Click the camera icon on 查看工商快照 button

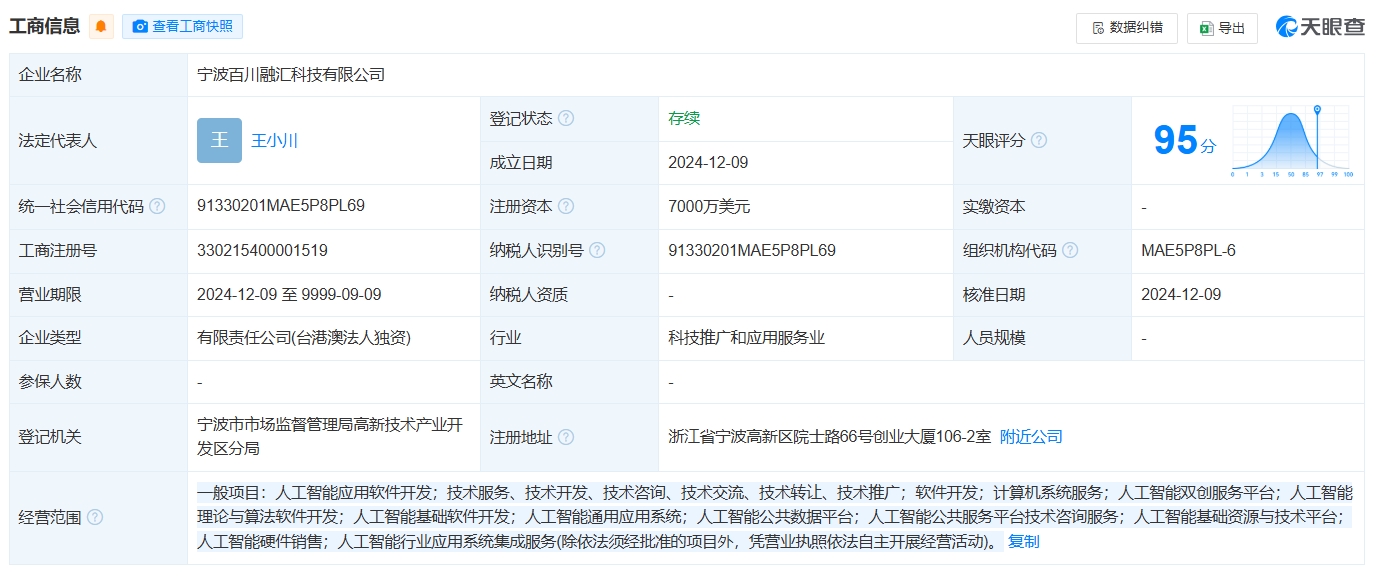(x=140, y=26)
